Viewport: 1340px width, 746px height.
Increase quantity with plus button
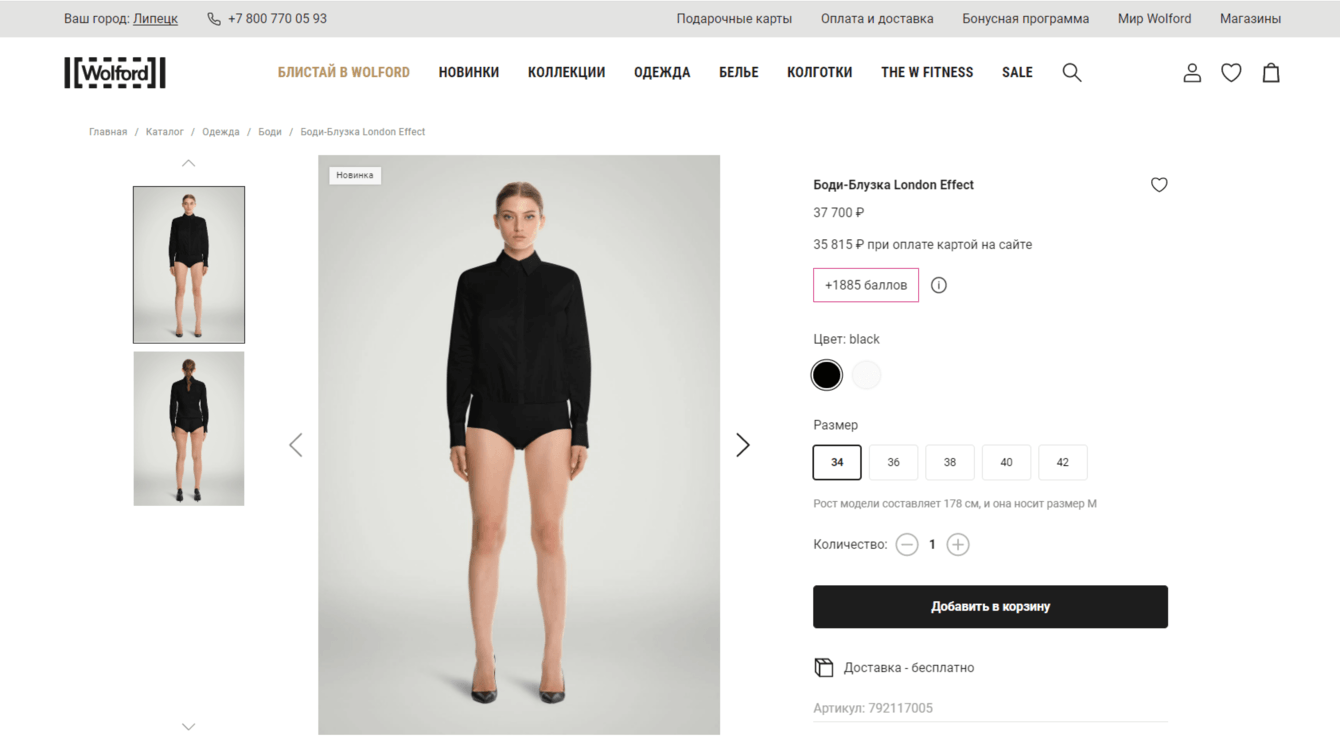click(x=957, y=545)
